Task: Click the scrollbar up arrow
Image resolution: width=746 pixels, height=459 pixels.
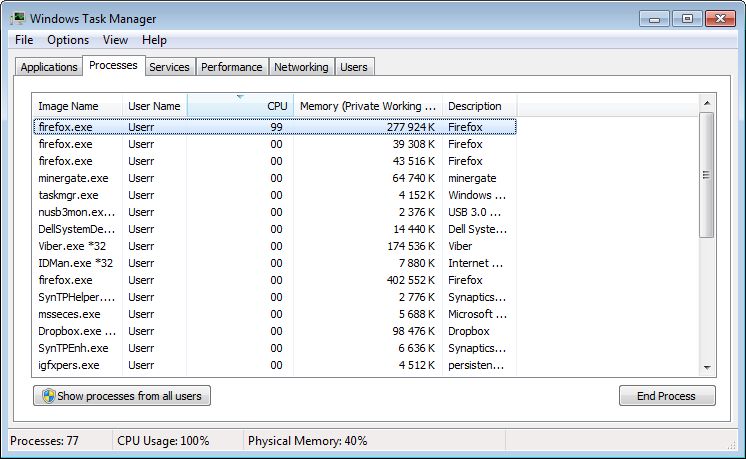Action: pos(707,103)
